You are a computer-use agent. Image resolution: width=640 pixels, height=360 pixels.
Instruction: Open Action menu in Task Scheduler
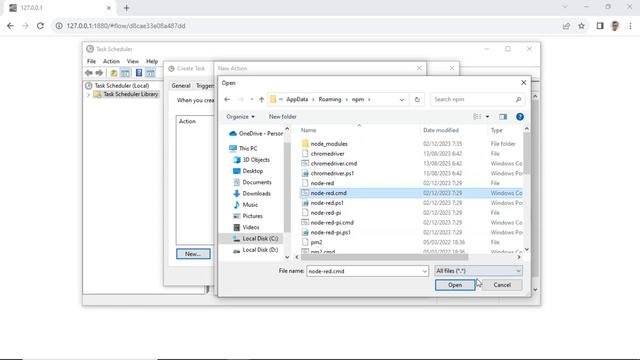pyautogui.click(x=111, y=61)
